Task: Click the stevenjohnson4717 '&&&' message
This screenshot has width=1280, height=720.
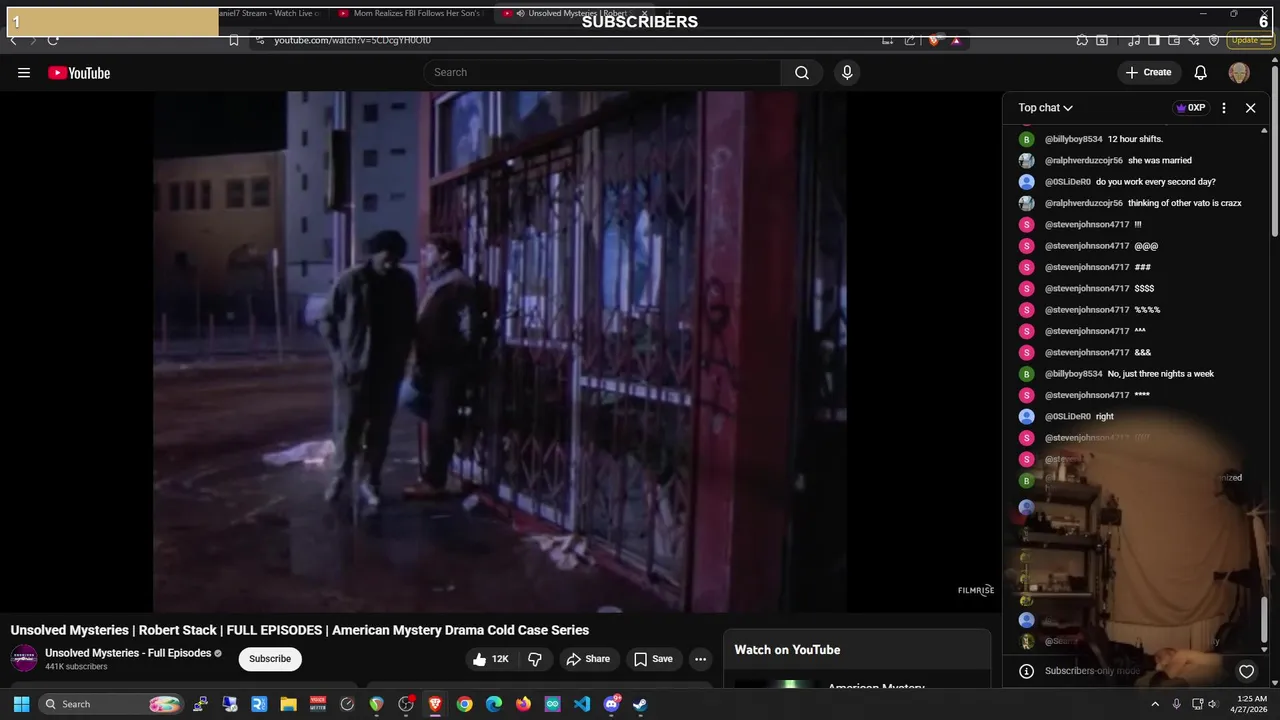Action: (1143, 353)
